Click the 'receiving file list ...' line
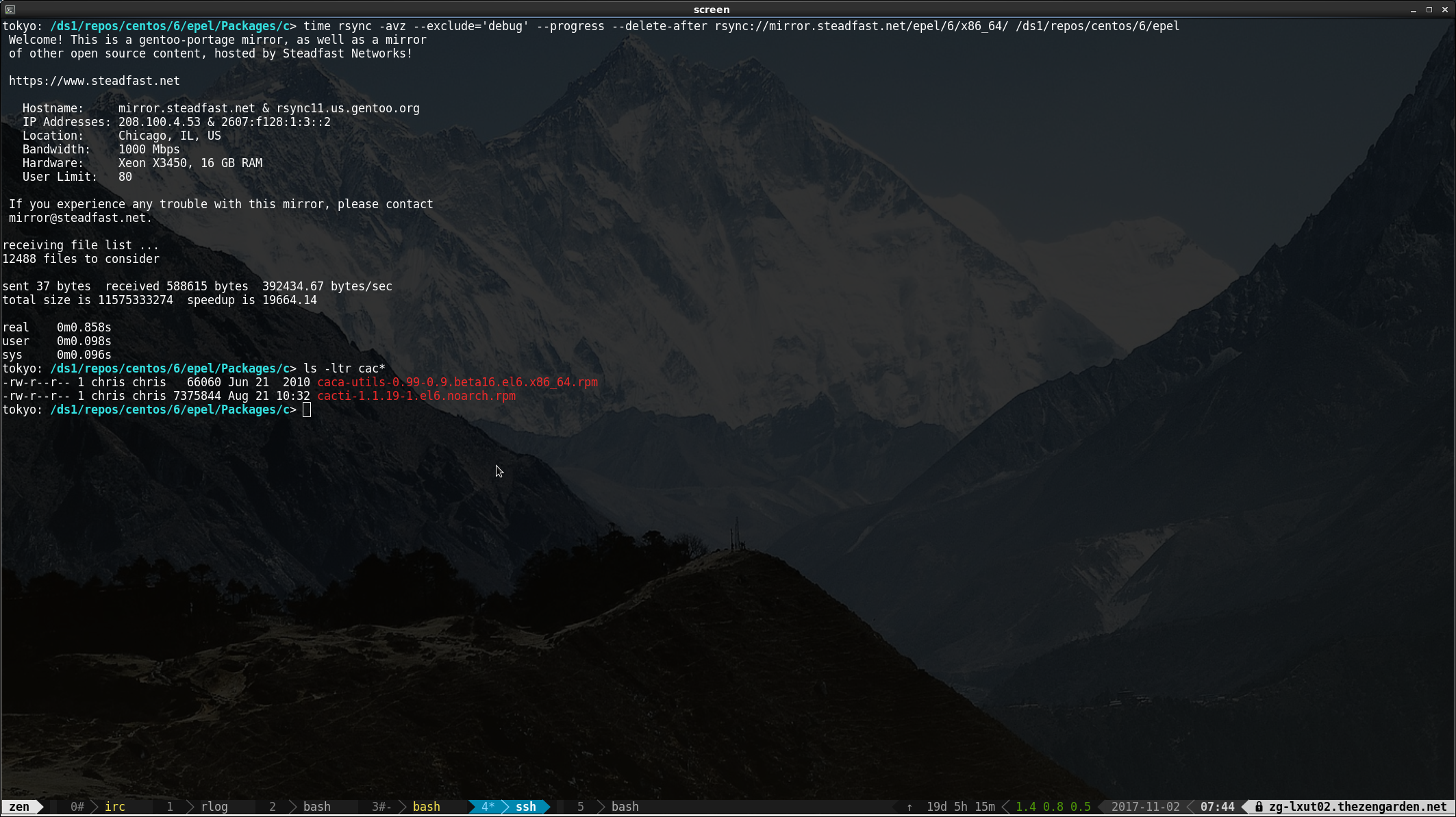 (x=80, y=245)
